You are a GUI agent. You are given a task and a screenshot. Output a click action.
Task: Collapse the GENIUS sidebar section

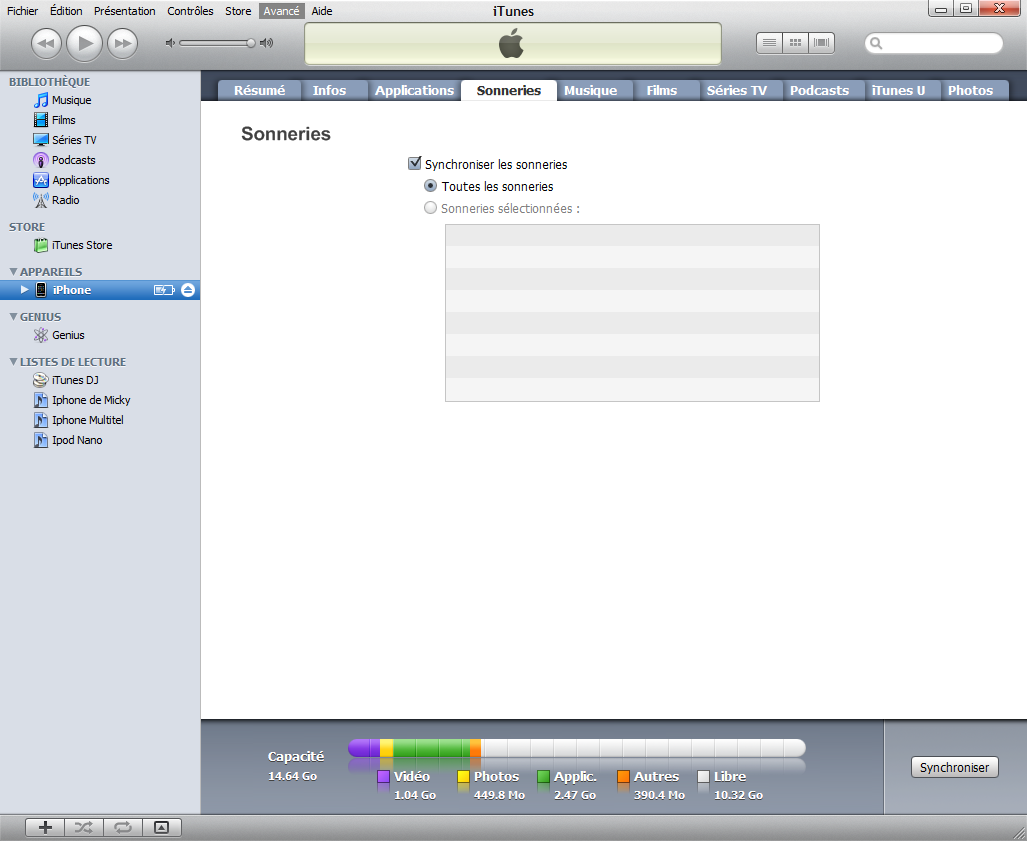(x=13, y=316)
